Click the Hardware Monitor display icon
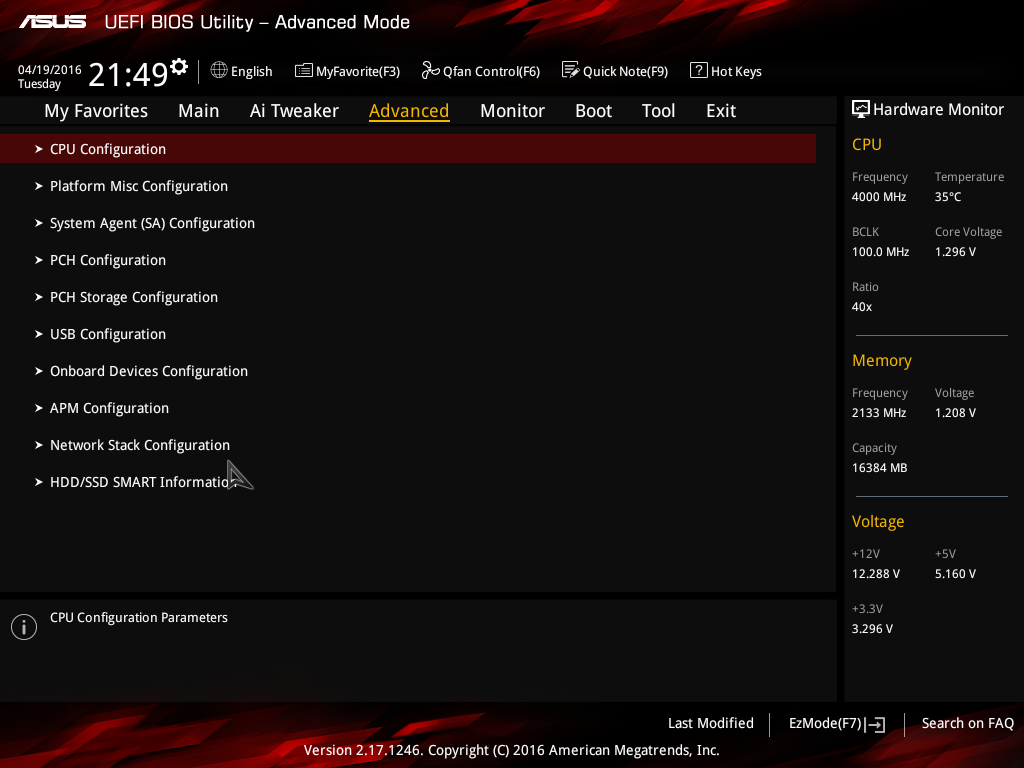The image size is (1024, 768). (x=861, y=109)
